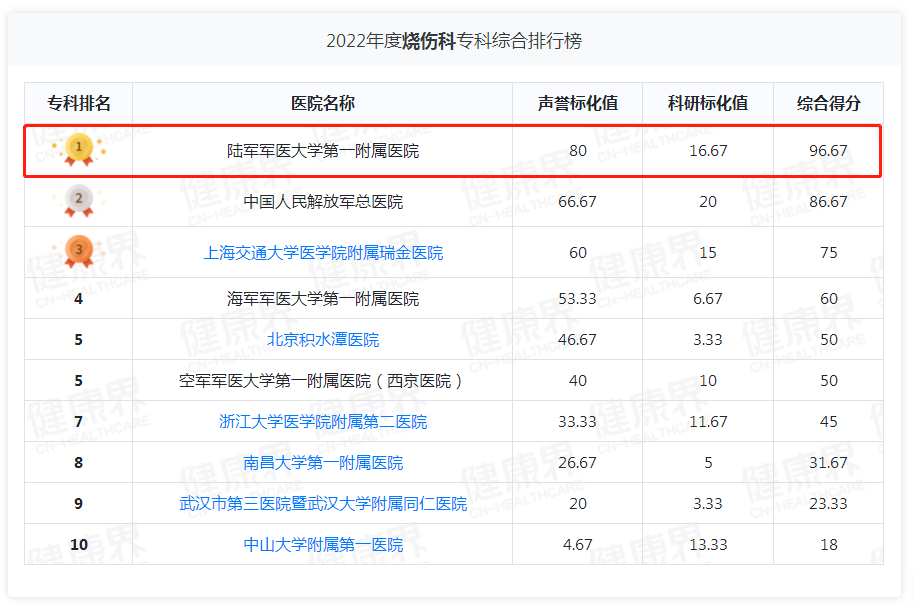Click rank number 9
913x605 pixels.
[x=79, y=504]
